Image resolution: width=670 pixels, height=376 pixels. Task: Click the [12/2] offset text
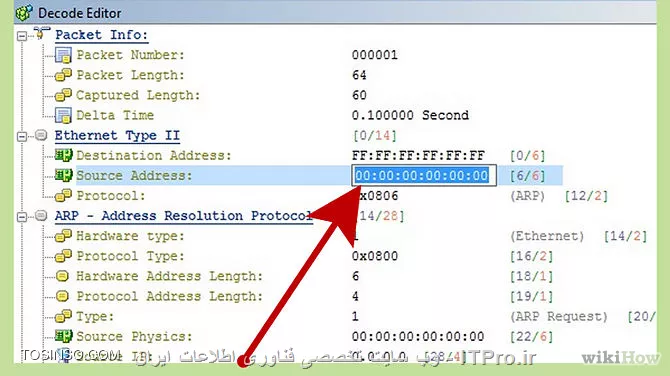coord(586,196)
